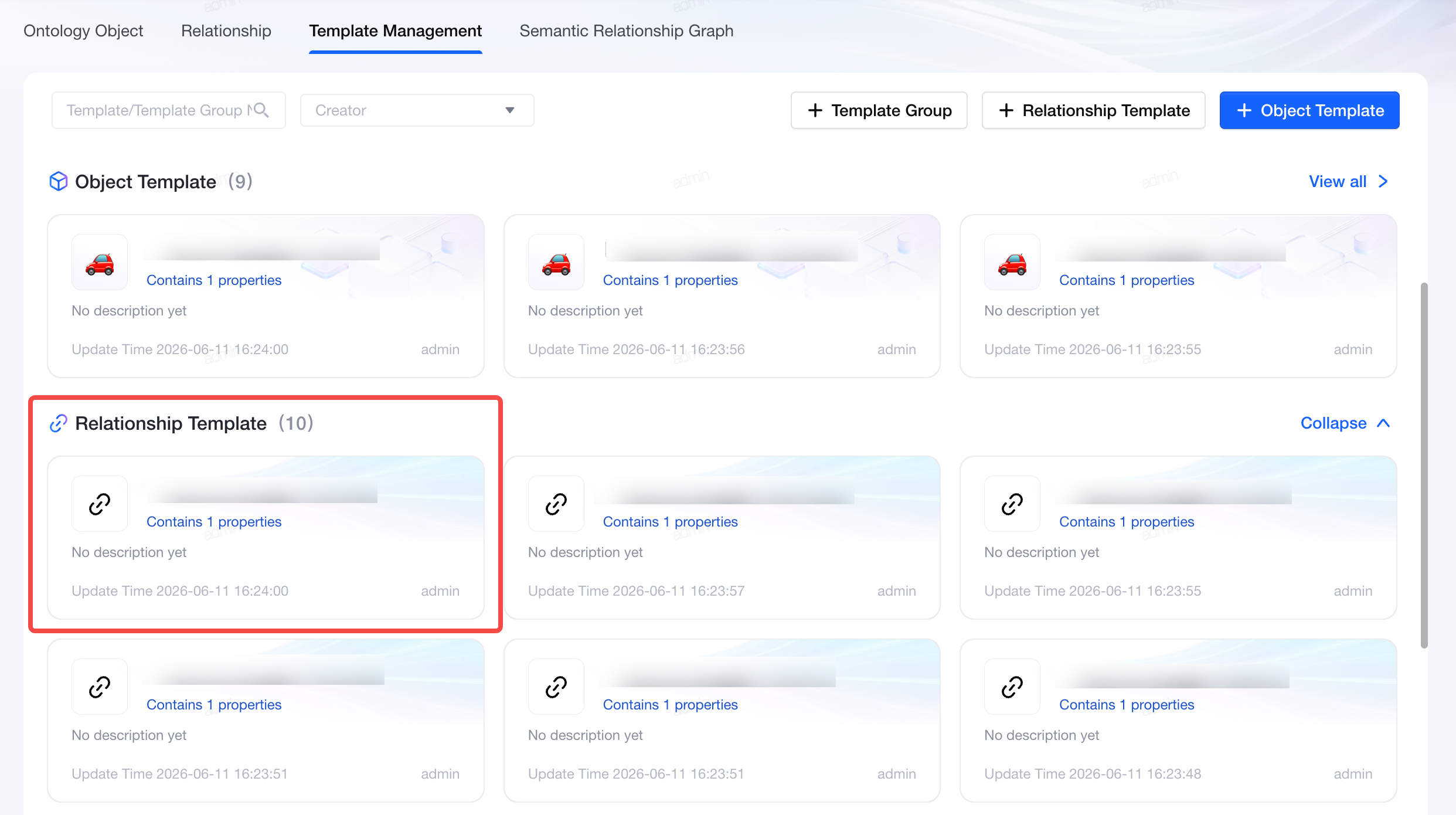Viewport: 1456px width, 815px height.
Task: Switch to the Ontology Object tab
Action: pyautogui.click(x=83, y=31)
